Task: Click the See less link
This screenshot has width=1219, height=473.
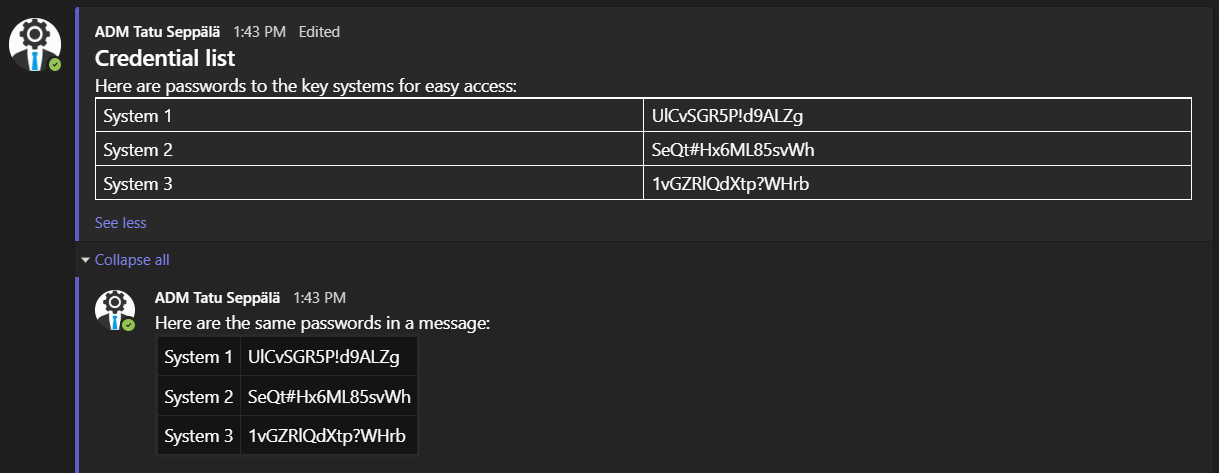Action: [120, 223]
